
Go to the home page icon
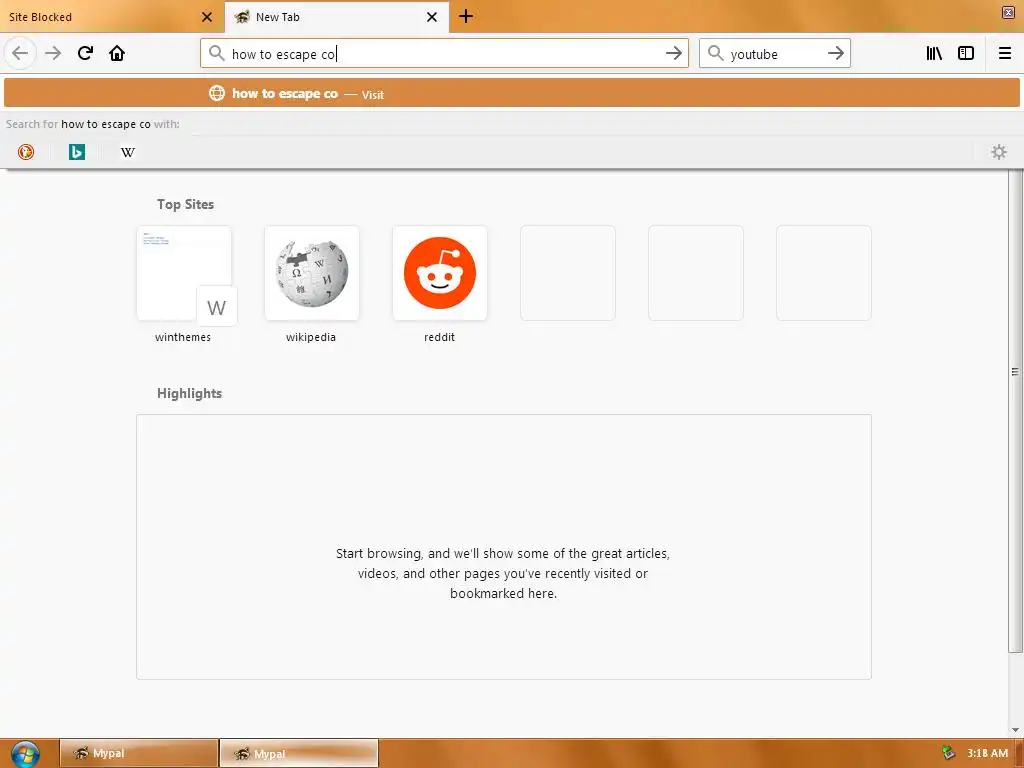pyautogui.click(x=117, y=53)
